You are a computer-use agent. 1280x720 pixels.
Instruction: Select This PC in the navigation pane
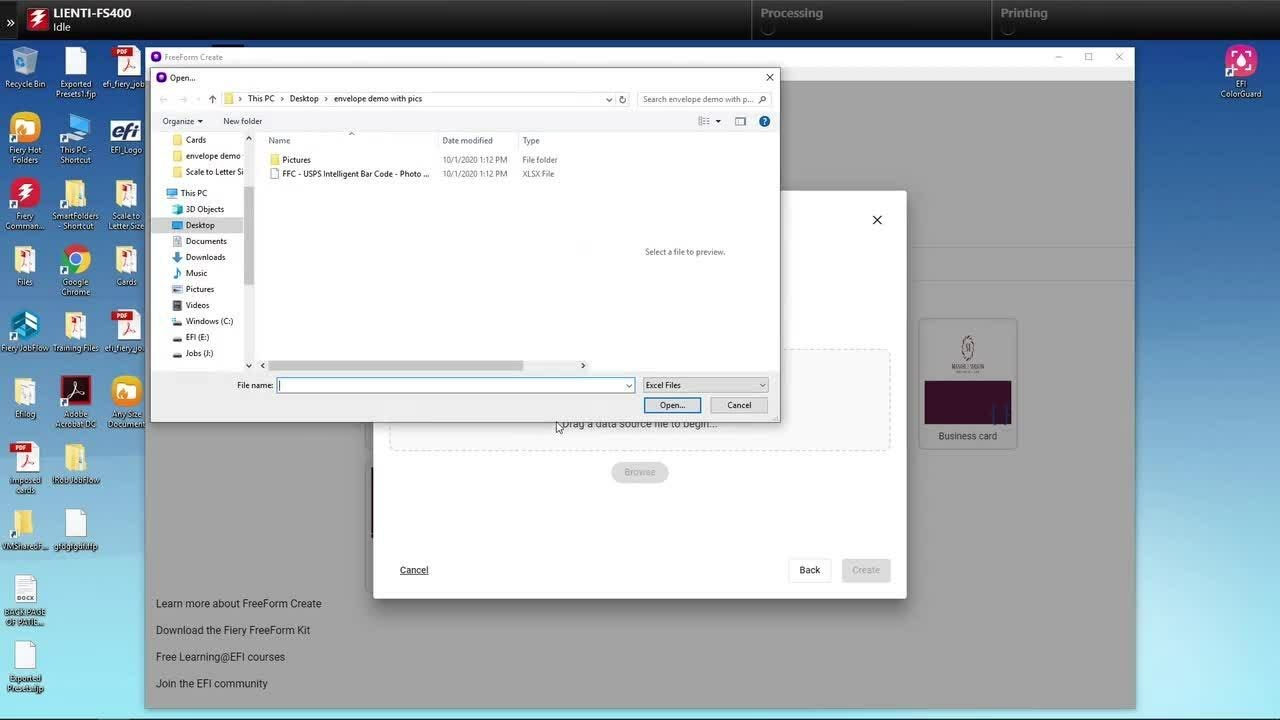(194, 193)
